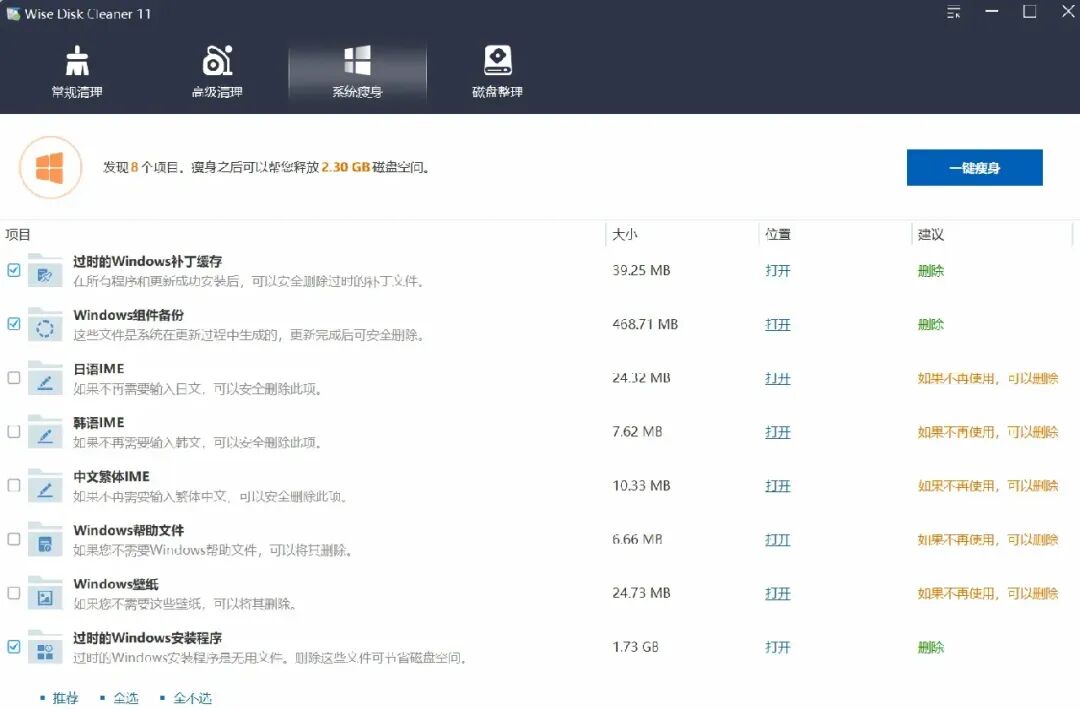Open location of Windows帮助文件 via 打开
The image size is (1080, 710).
coord(778,539)
